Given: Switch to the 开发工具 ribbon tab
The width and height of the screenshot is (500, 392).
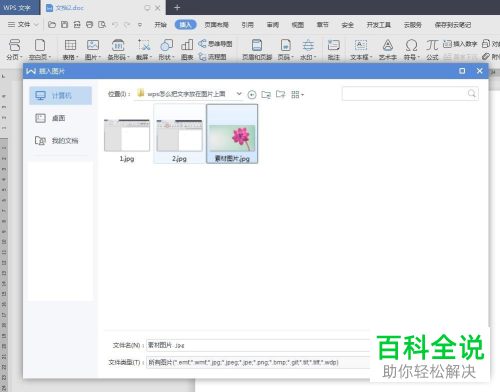Looking at the screenshot, I should click(x=379, y=25).
